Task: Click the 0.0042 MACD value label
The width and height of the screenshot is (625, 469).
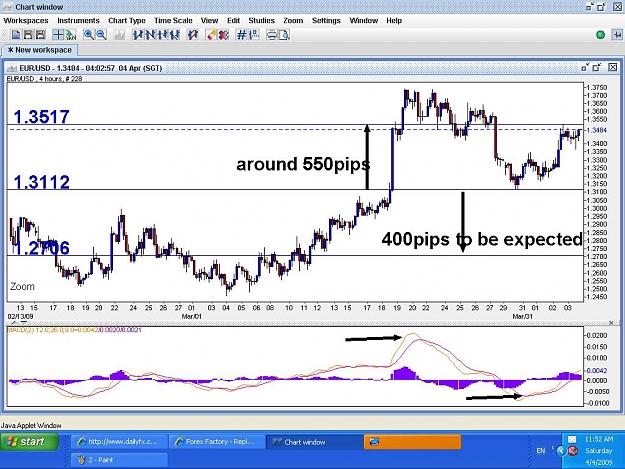Action: (598, 371)
